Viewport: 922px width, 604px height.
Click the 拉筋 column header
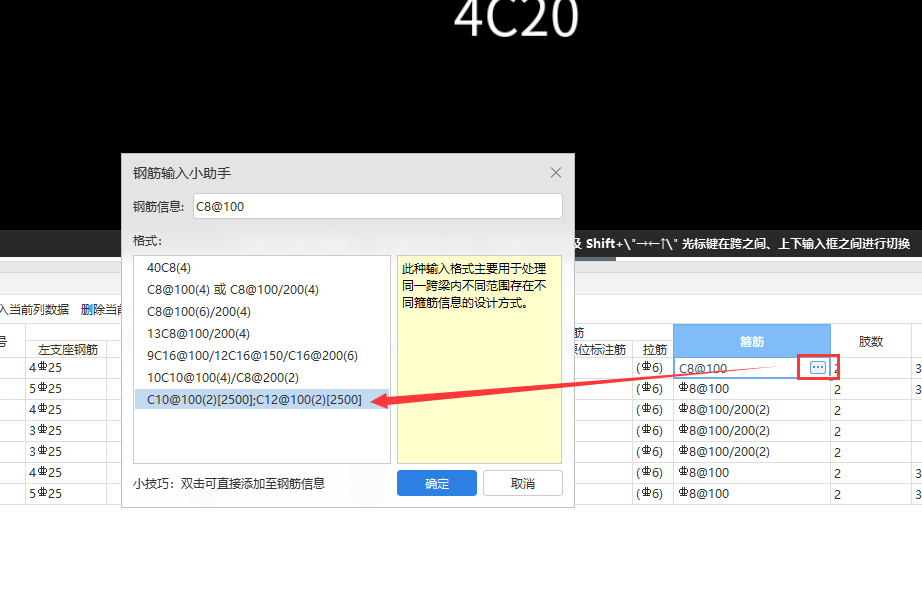654,349
